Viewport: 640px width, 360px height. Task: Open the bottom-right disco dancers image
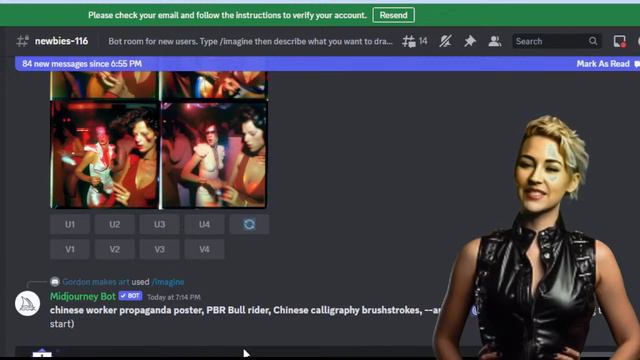[x=214, y=155]
